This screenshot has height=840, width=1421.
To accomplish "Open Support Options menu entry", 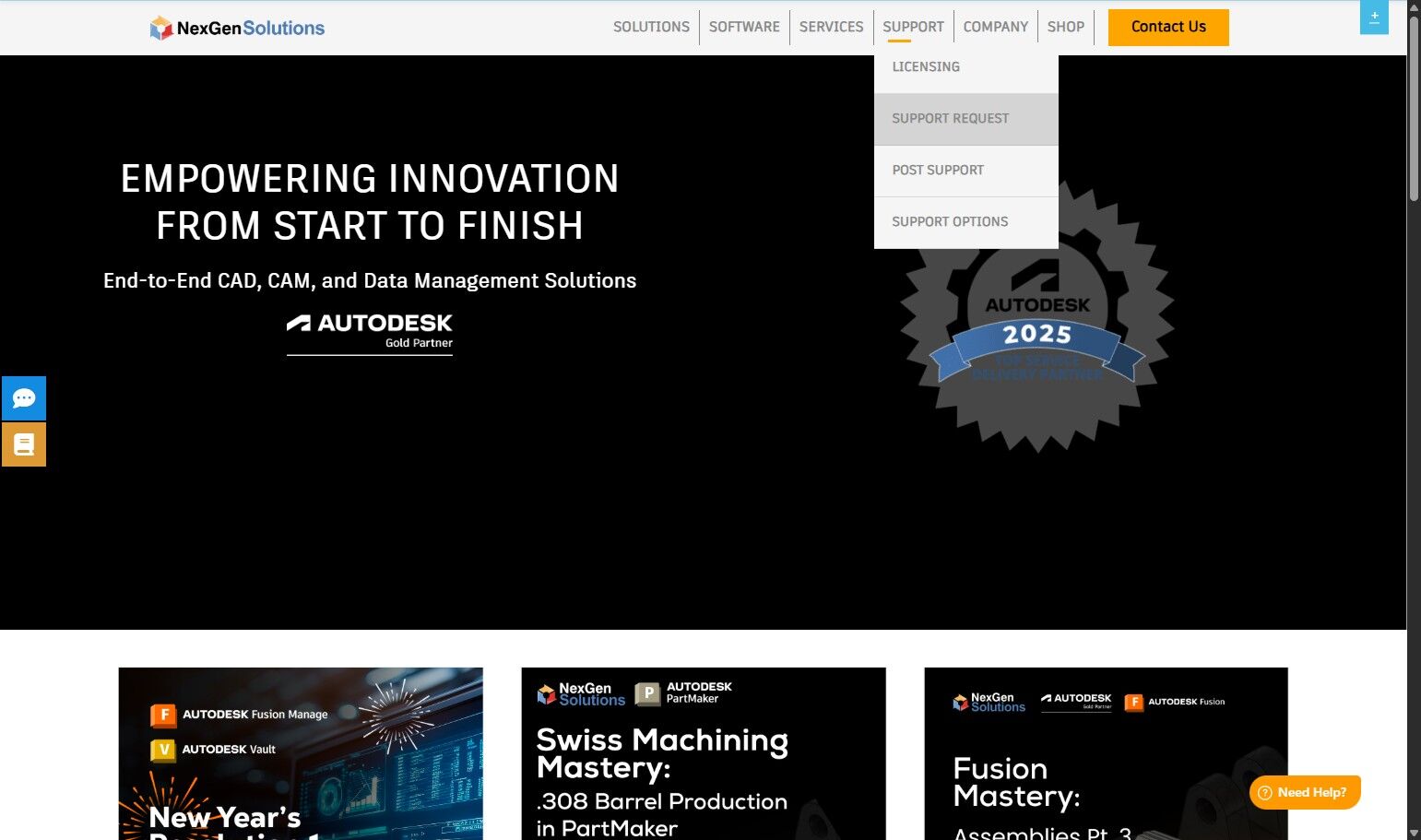I will [966, 222].
